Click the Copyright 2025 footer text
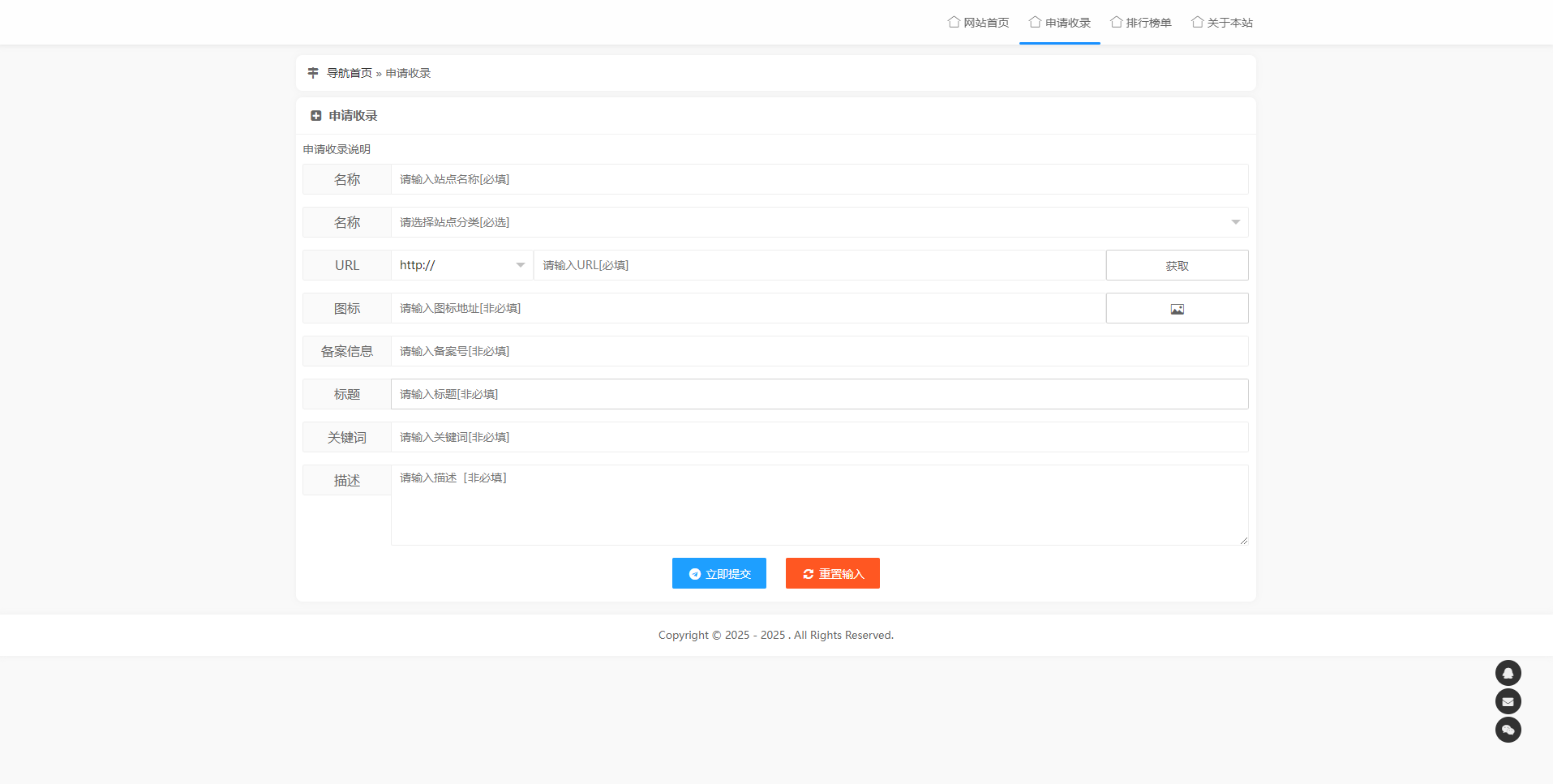Viewport: 1553px width, 784px height. click(776, 635)
